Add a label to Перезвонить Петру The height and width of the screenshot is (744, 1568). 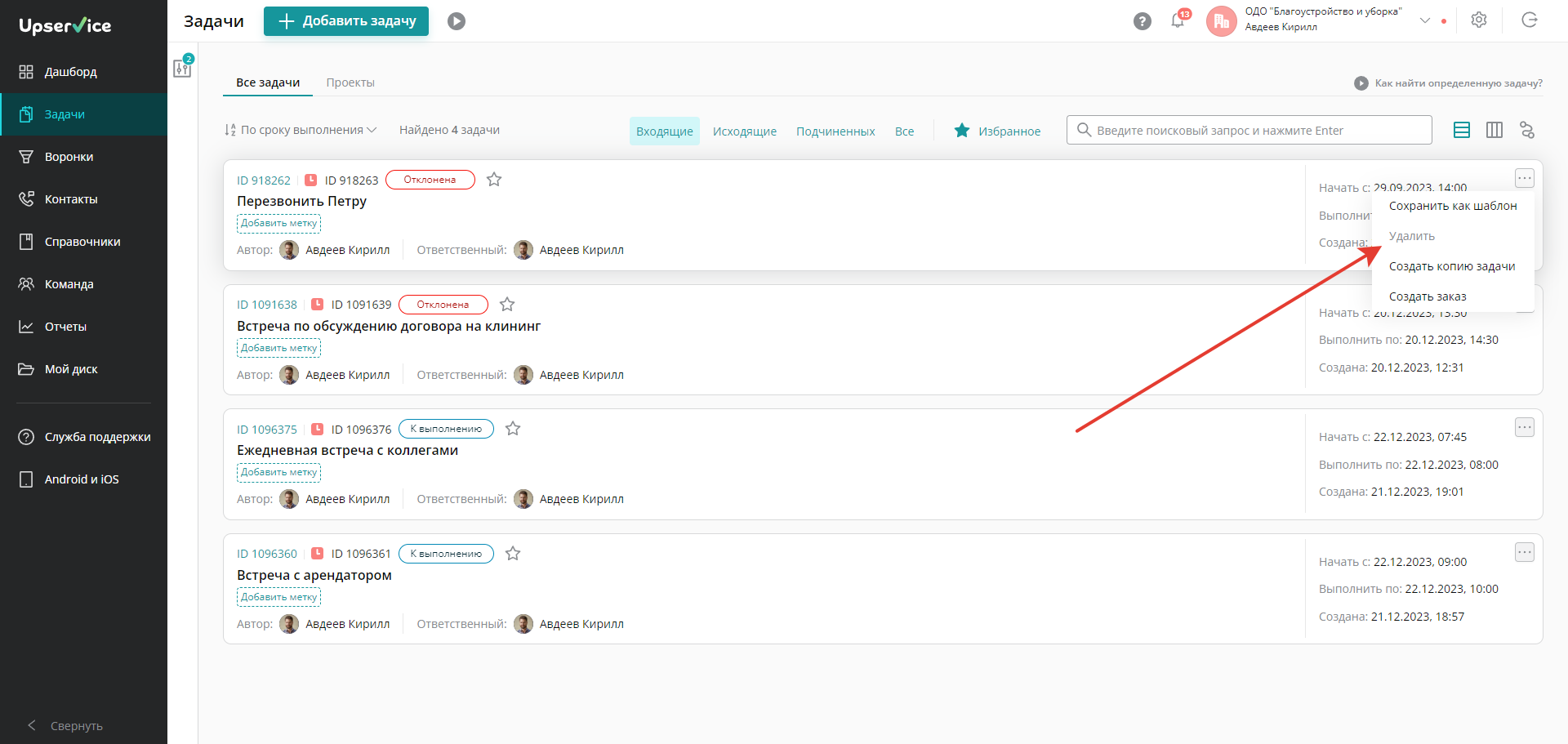[279, 224]
